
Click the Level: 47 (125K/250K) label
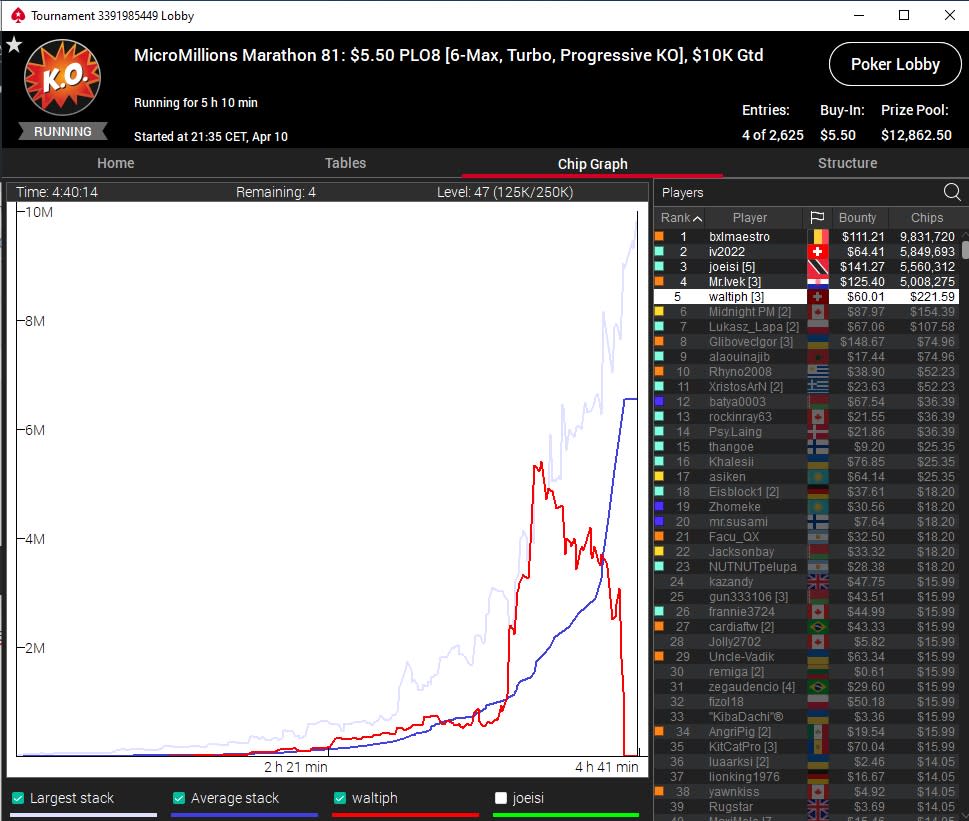pos(505,192)
